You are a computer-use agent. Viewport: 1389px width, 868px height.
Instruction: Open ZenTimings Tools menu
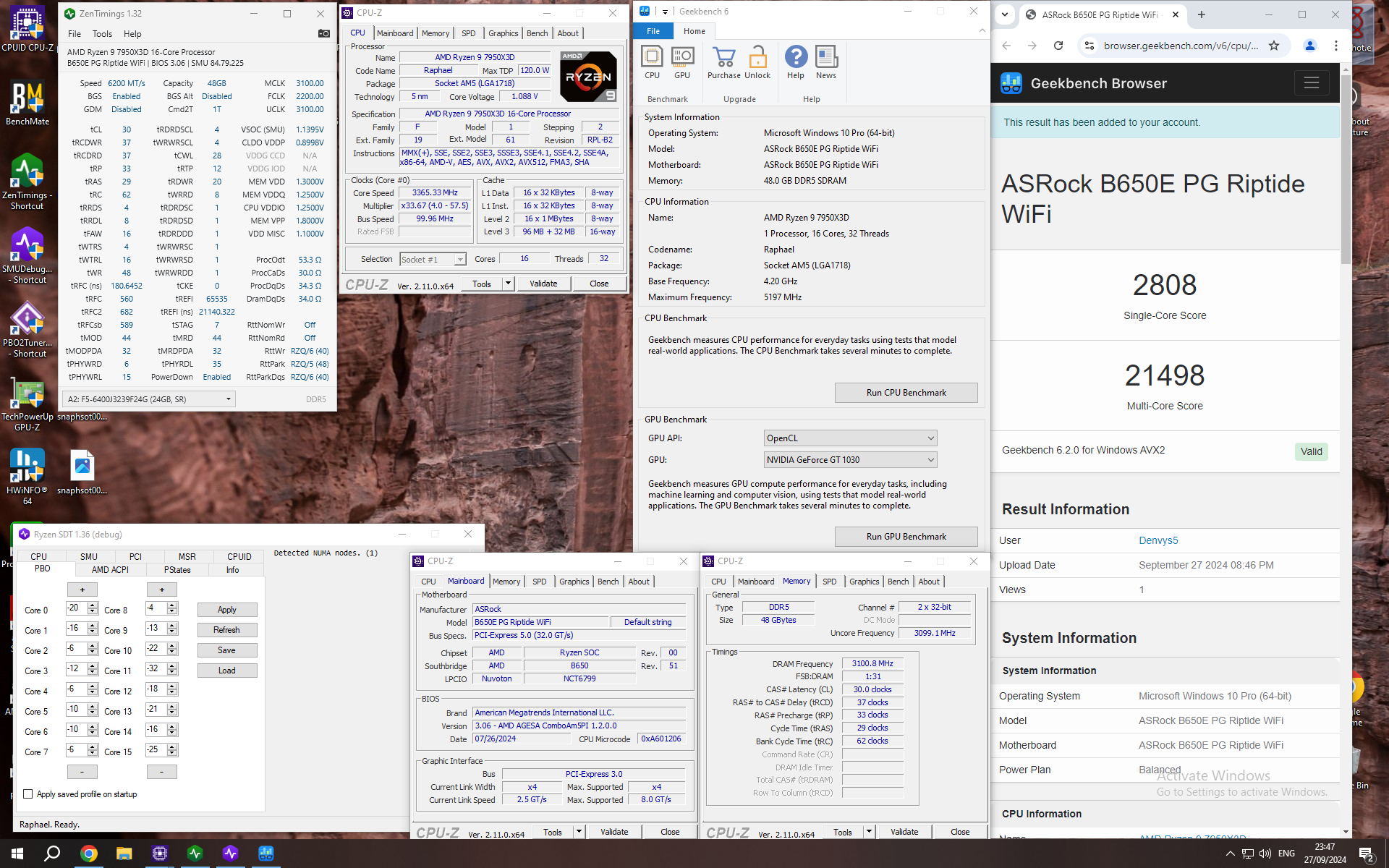tap(102, 34)
